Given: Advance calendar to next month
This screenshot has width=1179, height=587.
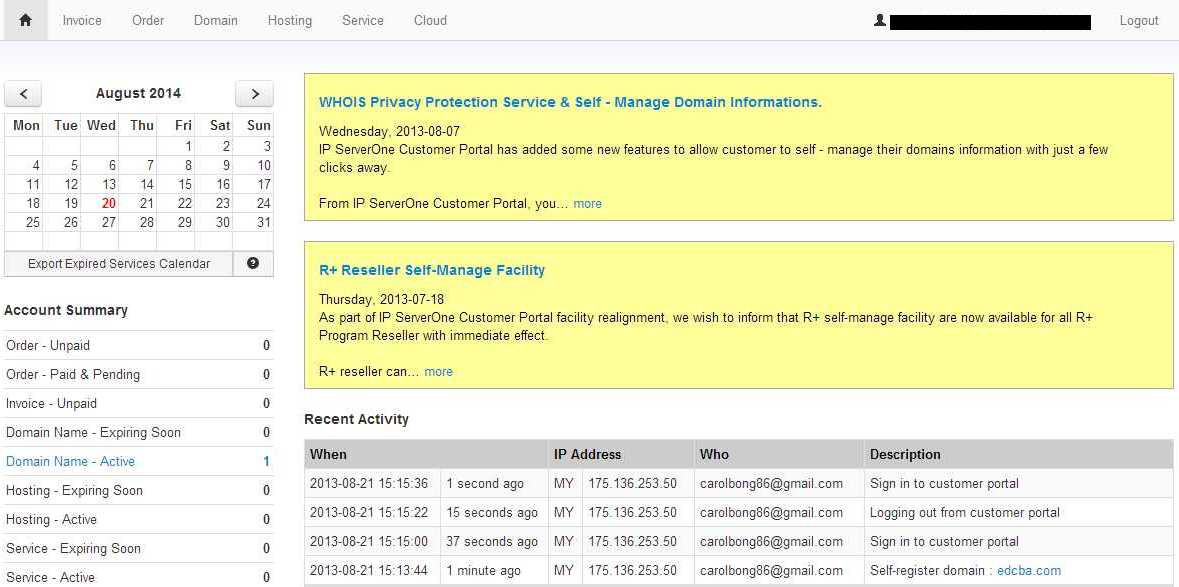Looking at the screenshot, I should pyautogui.click(x=254, y=94).
